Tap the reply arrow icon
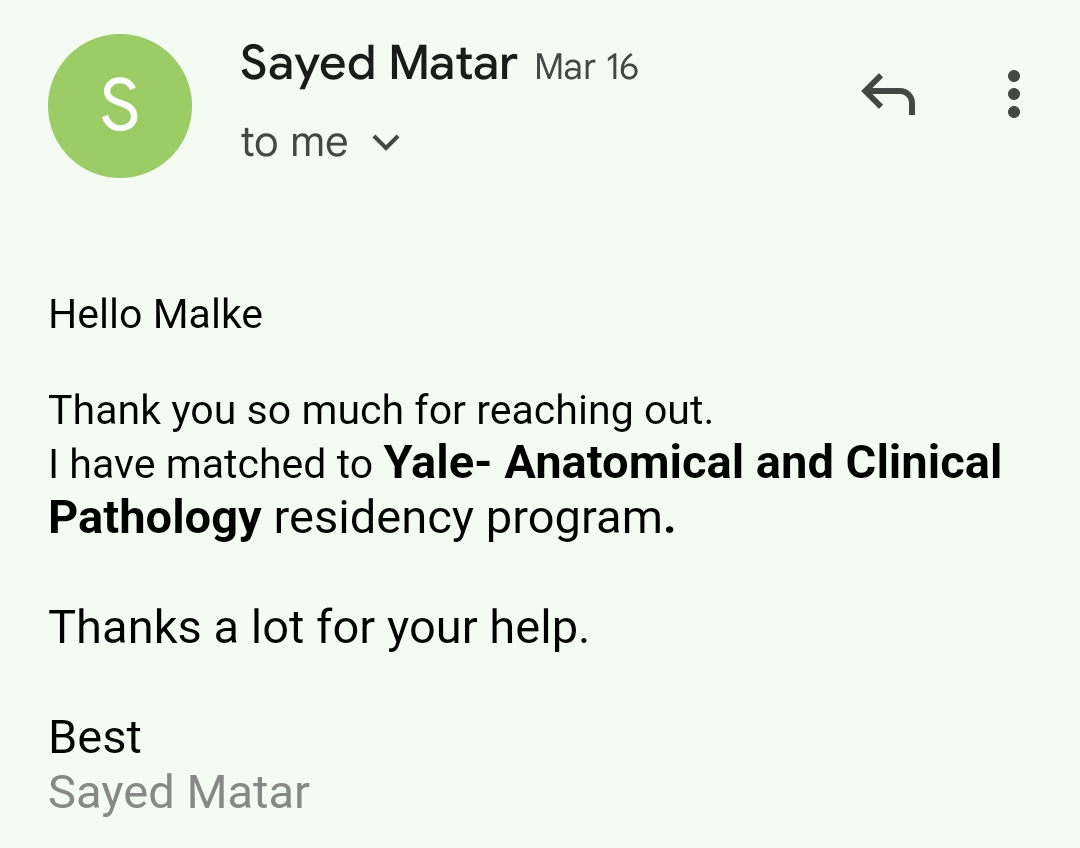The width and height of the screenshot is (1080, 848). pos(888,96)
